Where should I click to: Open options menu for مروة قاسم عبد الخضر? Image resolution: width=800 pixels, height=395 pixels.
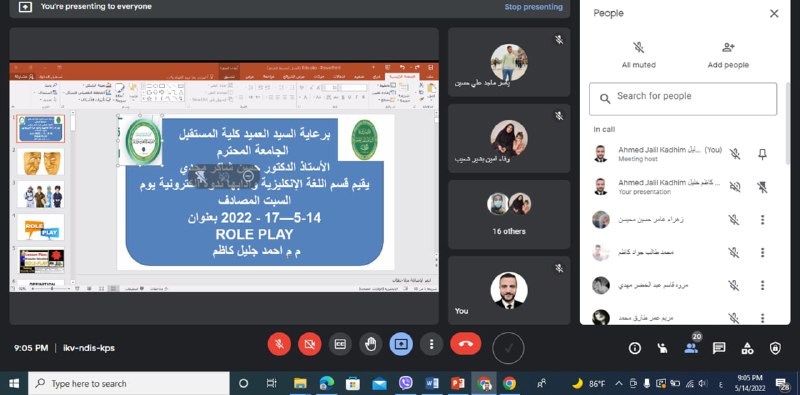(x=762, y=285)
